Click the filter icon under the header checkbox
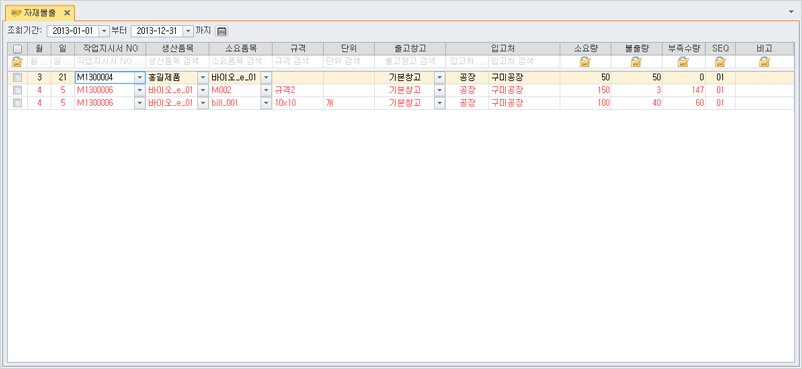Screen dimensions: 802x369 [17, 62]
